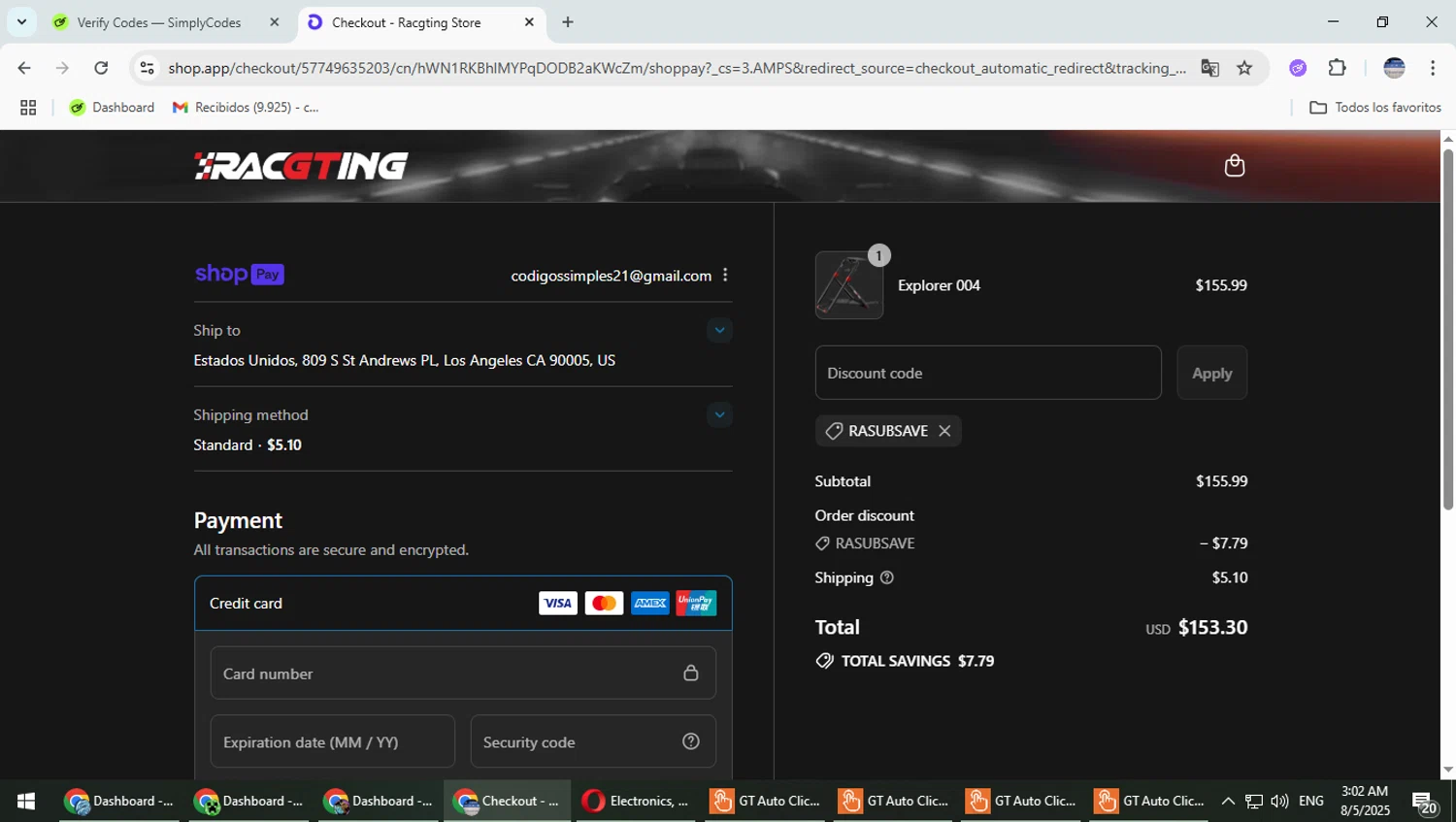Click the Mastercard logo

tap(604, 603)
